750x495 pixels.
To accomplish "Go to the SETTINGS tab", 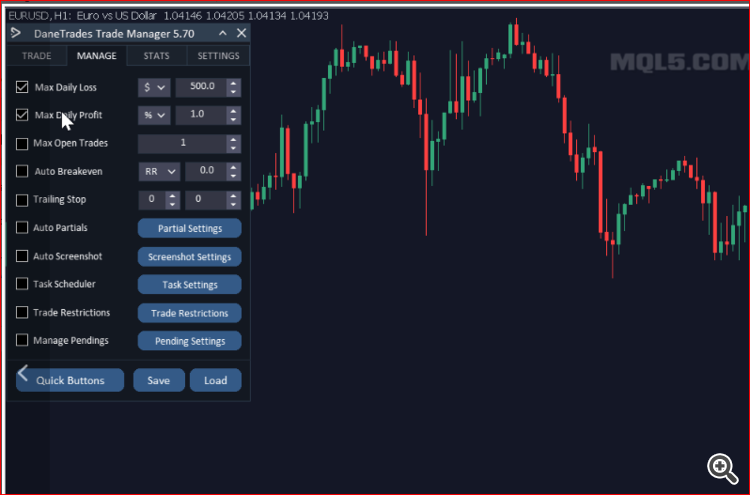I will pos(218,56).
